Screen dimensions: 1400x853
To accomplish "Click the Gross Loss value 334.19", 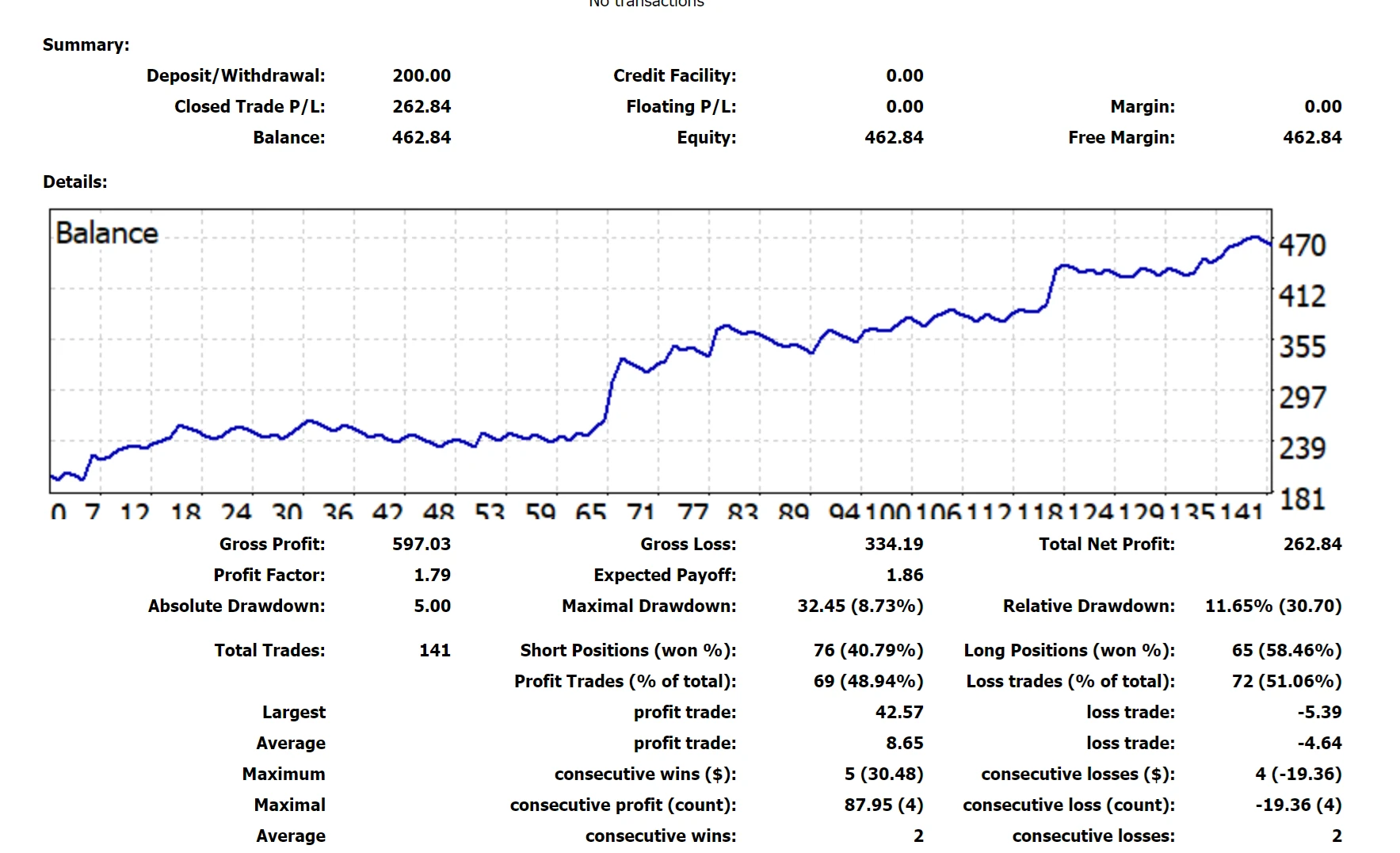I will [x=894, y=545].
